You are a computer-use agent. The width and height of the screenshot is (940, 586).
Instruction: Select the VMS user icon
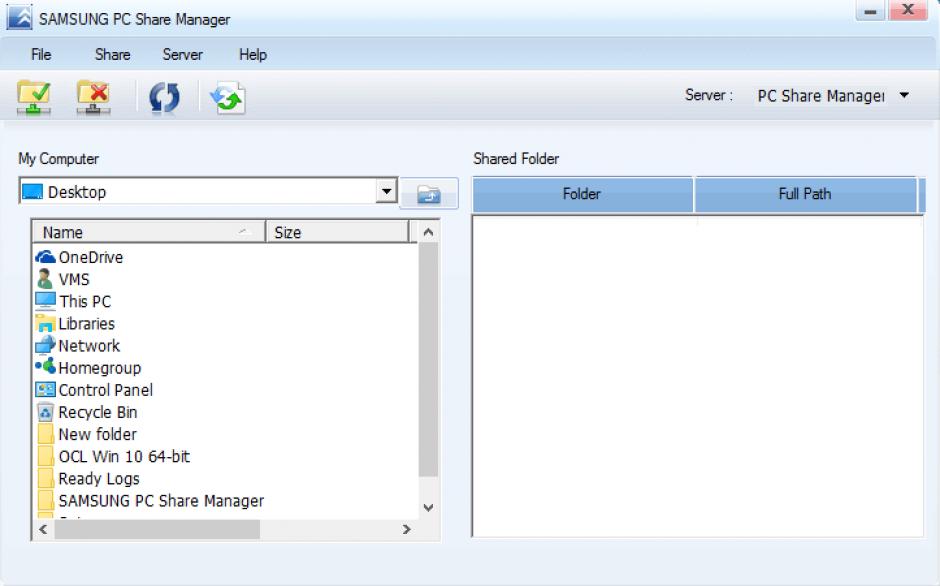(45, 280)
